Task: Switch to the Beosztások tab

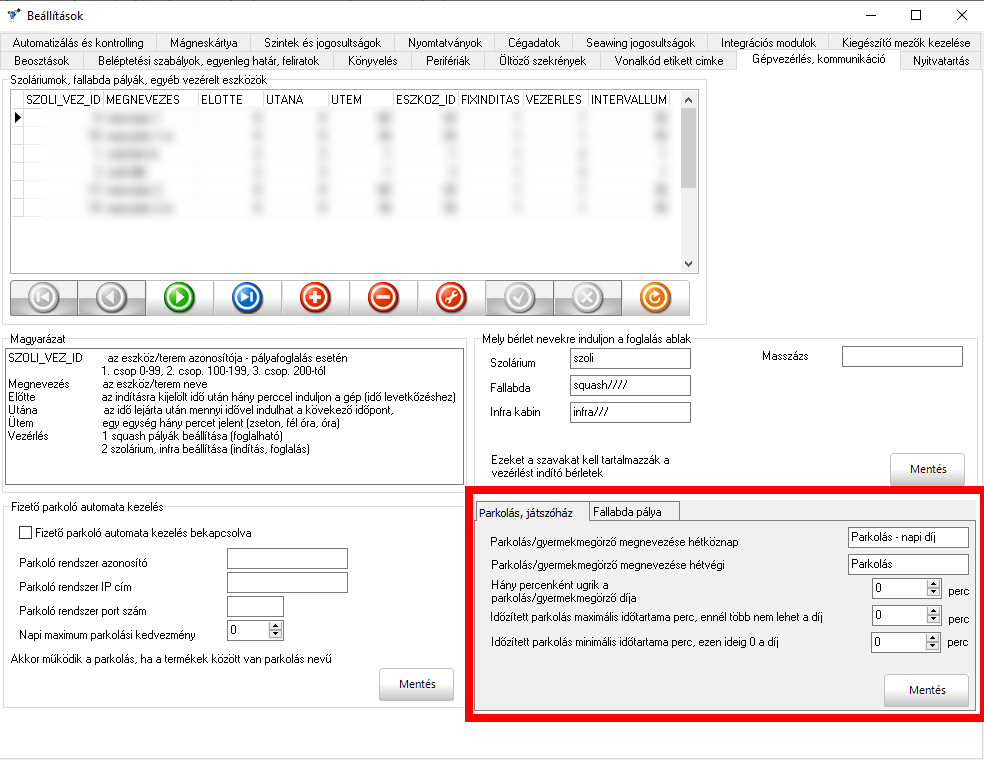Action: point(41,61)
